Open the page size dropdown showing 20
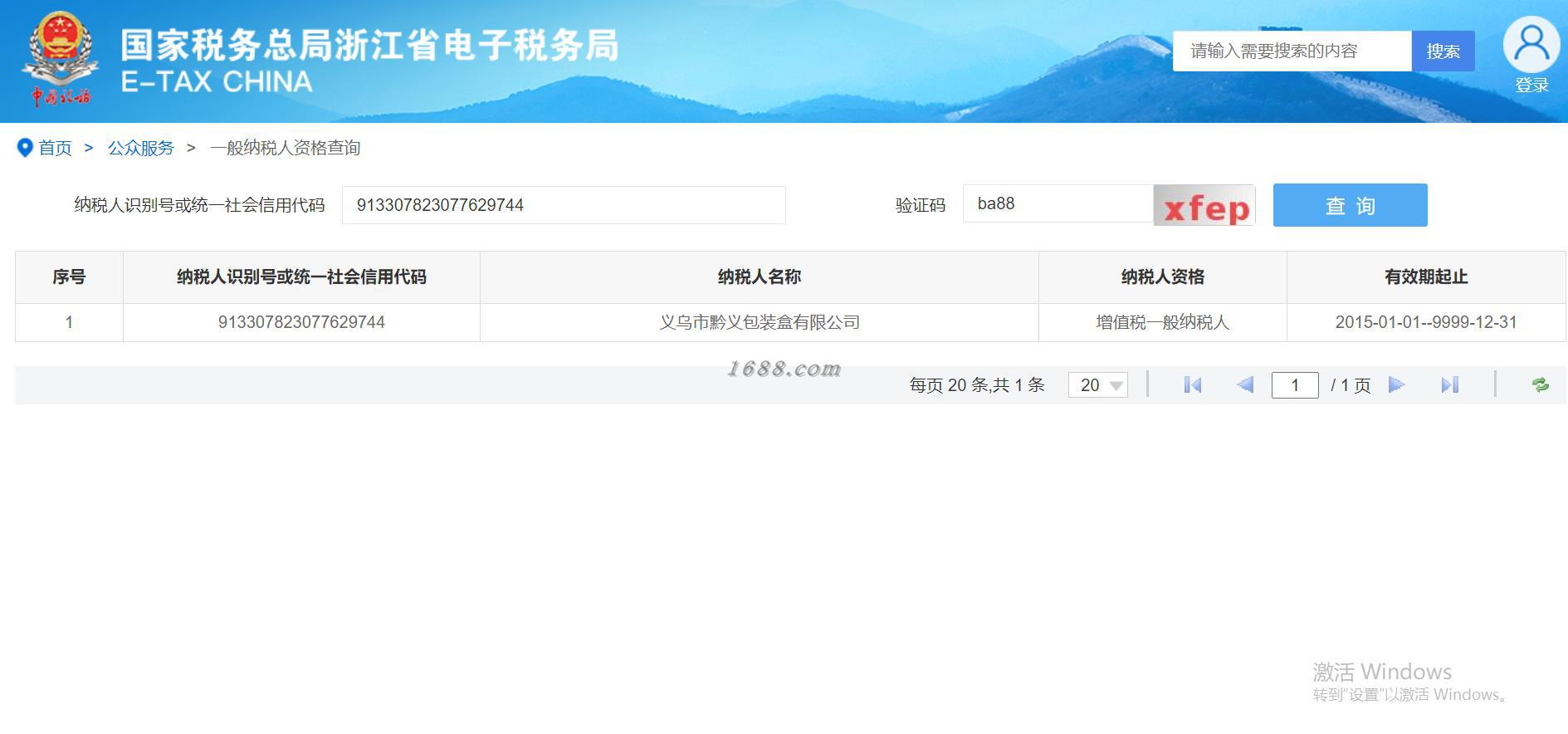This screenshot has height=734, width=1568. tap(1097, 385)
